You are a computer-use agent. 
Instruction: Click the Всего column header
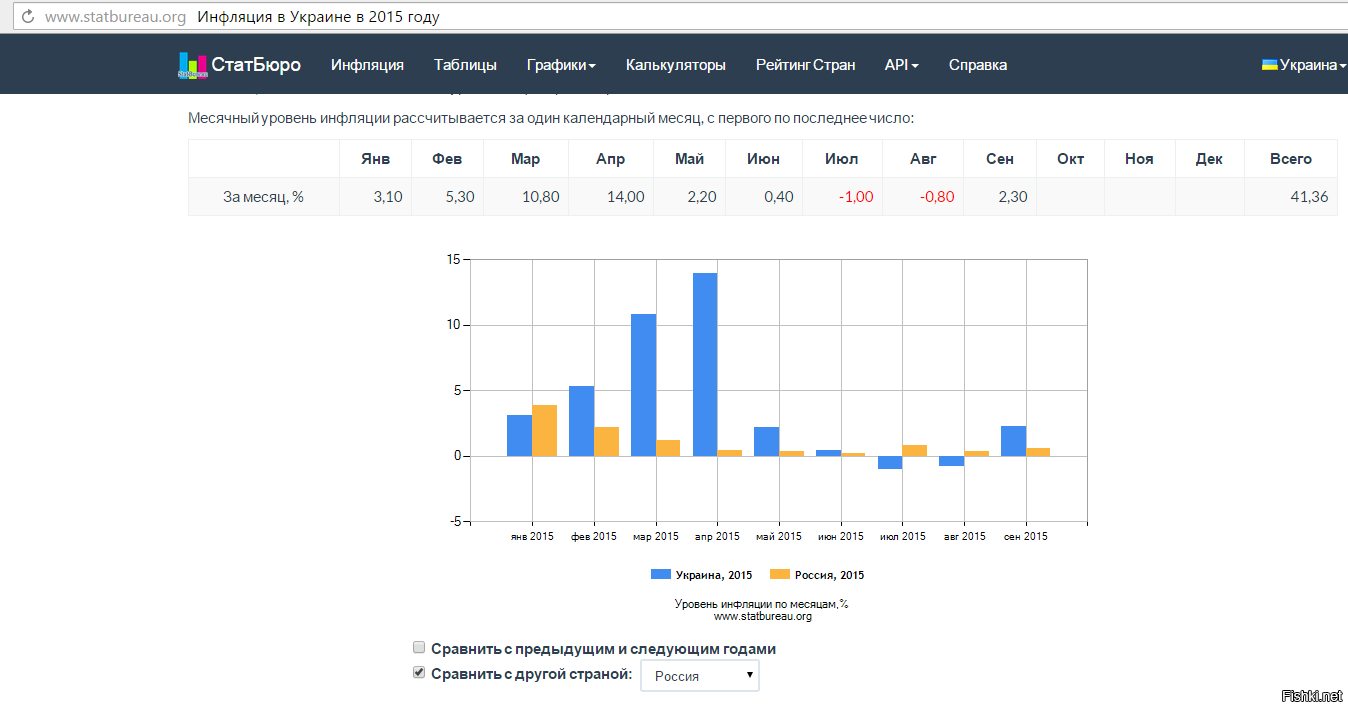(1290, 159)
